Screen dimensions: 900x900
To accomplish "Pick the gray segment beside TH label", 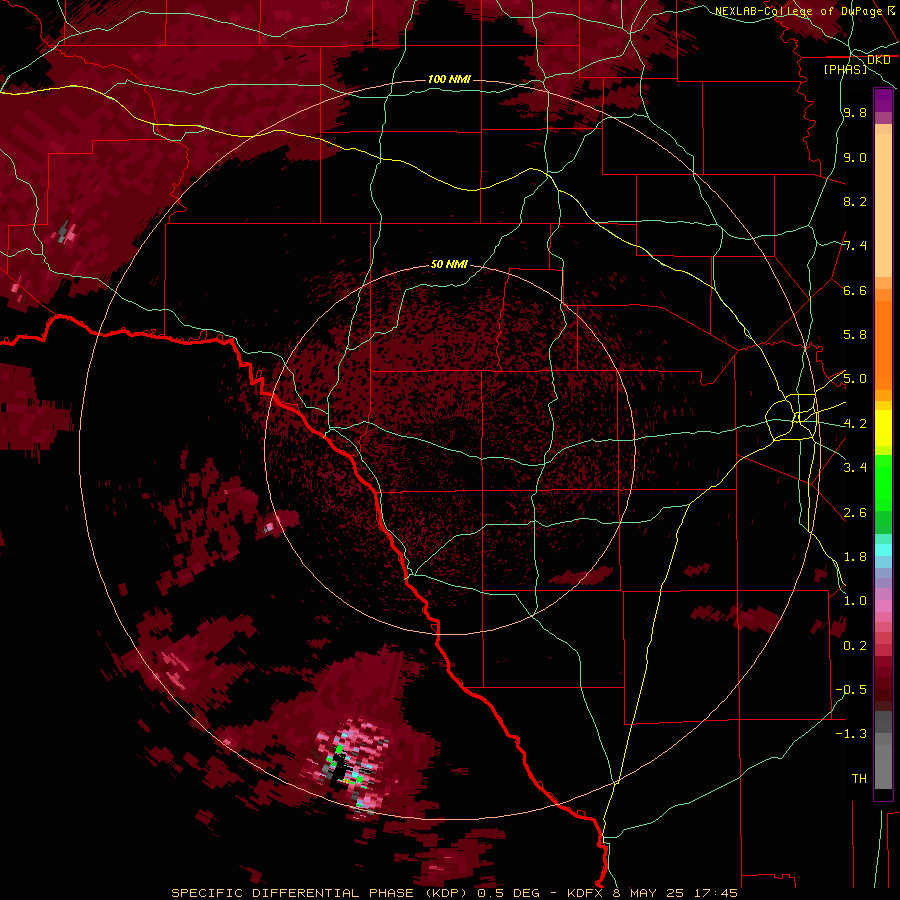I will click(883, 766).
